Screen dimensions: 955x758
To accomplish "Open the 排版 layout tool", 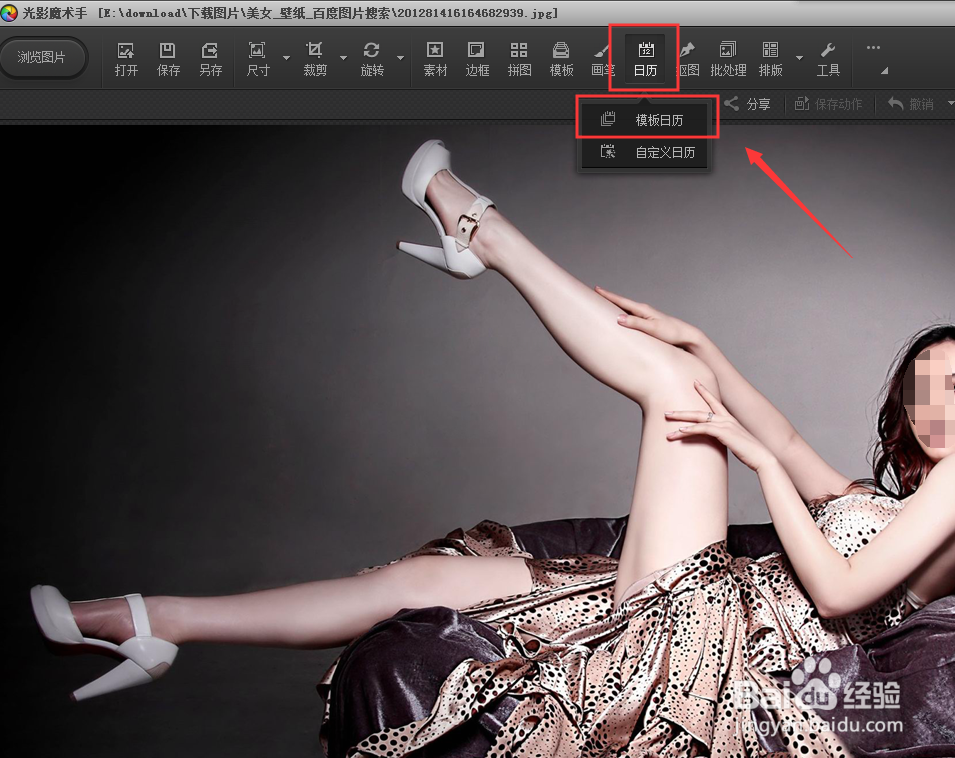I will (770, 59).
